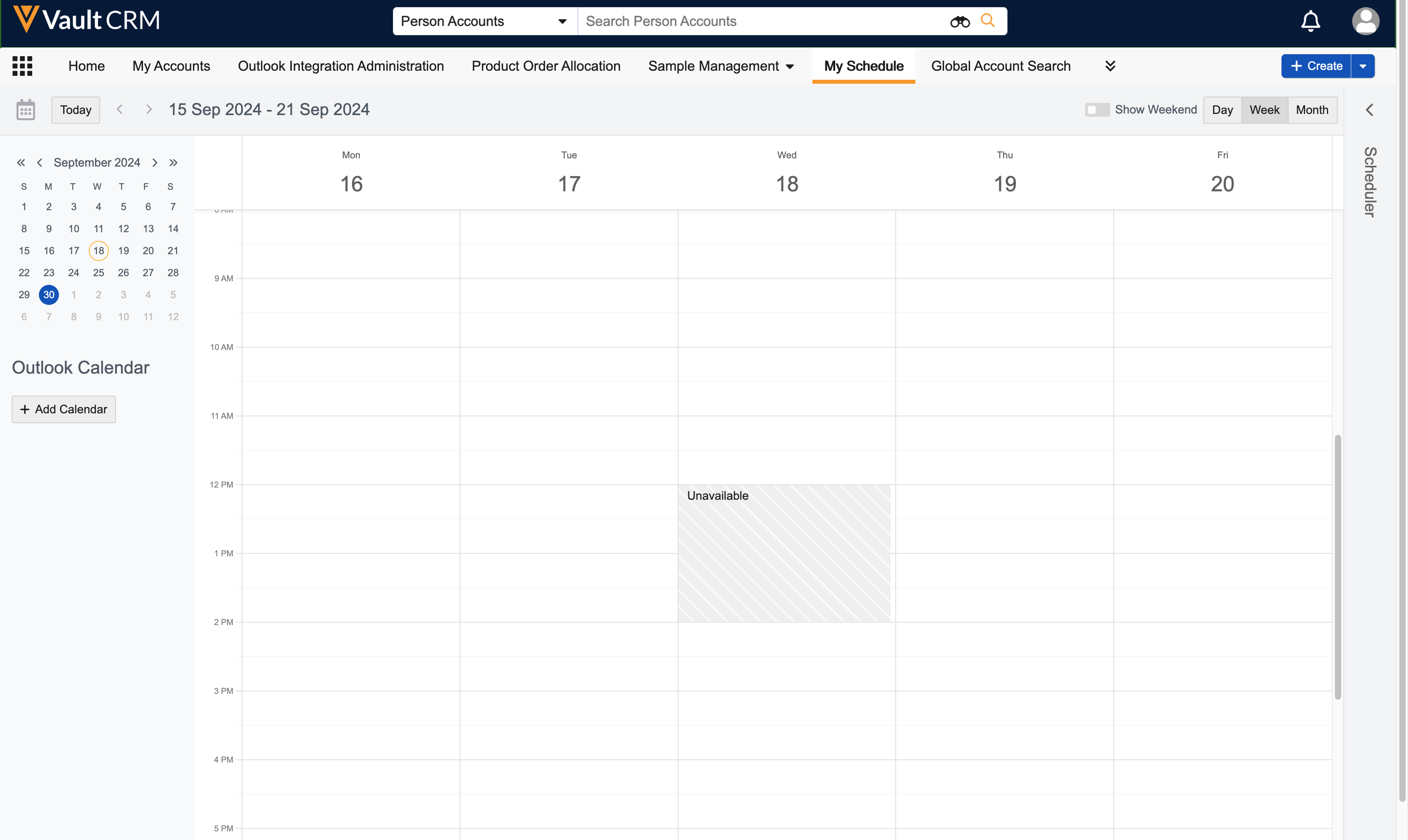Viewport: 1408px width, 840px height.
Task: Click the binoculars advanced search icon
Action: coord(960,22)
